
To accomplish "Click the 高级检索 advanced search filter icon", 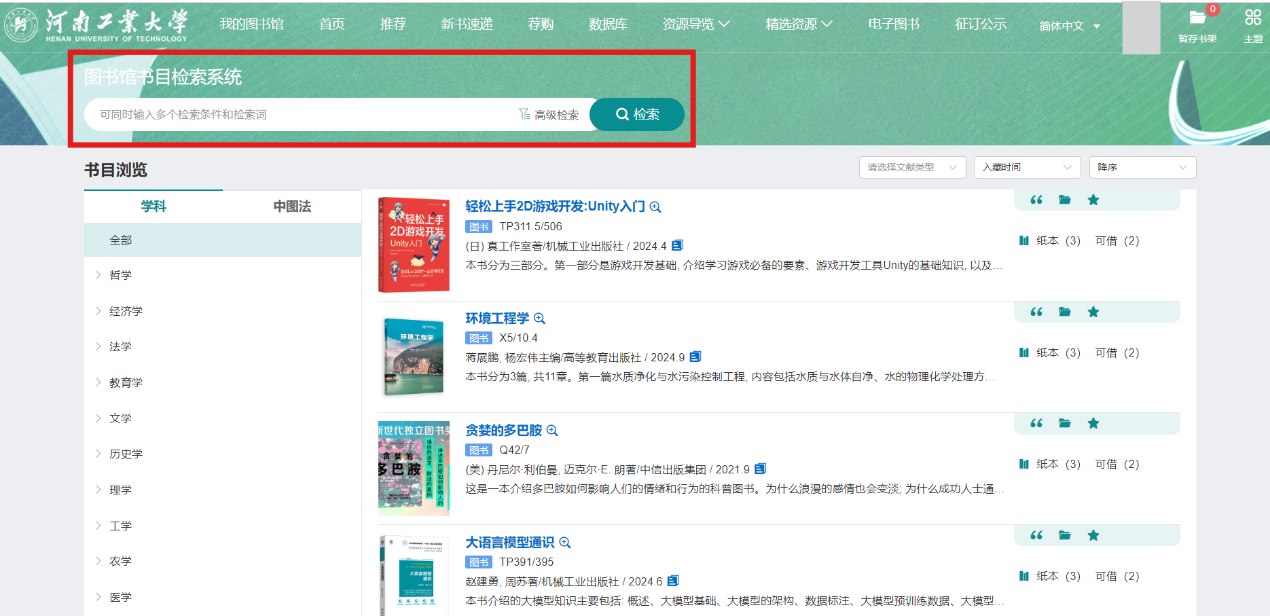I will point(525,114).
